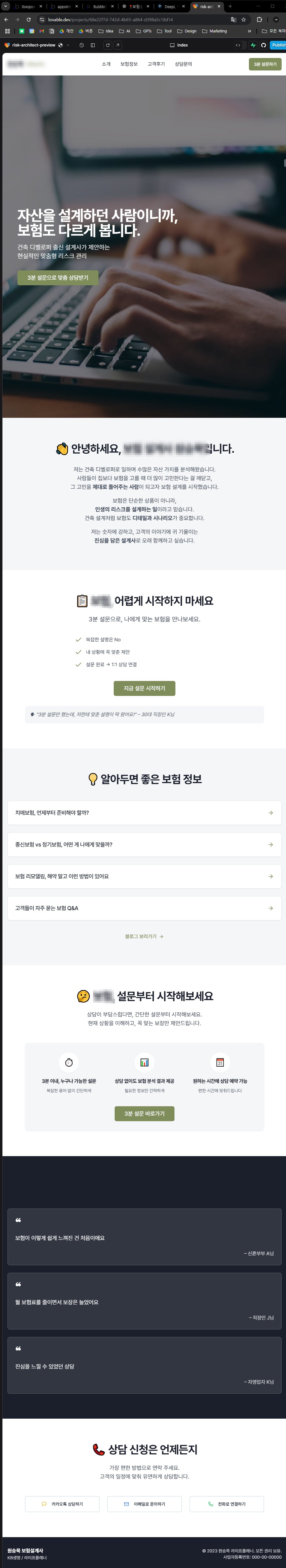Toggle the Lovable side panel layout icon
The width and height of the screenshot is (286, 1568).
pyautogui.click(x=93, y=45)
